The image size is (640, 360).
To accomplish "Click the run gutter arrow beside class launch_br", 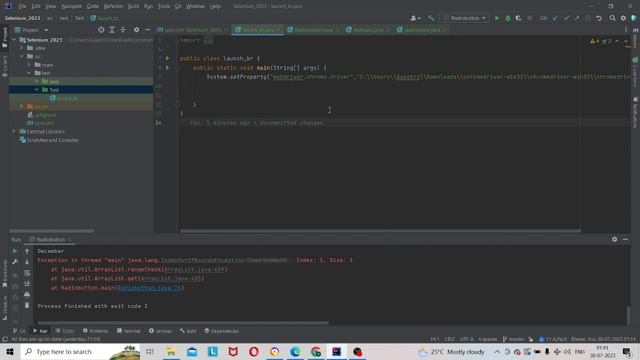I will click(x=168, y=58).
